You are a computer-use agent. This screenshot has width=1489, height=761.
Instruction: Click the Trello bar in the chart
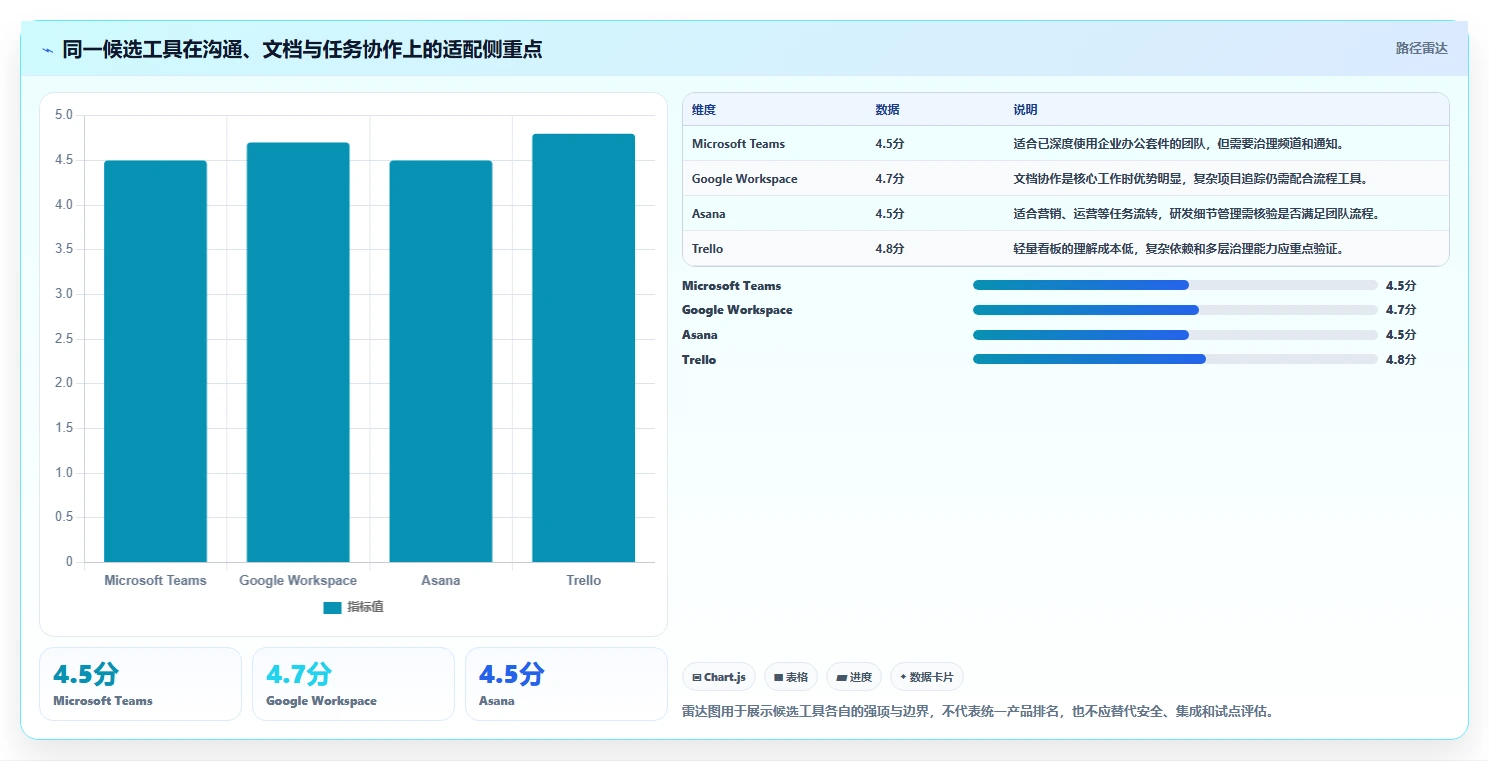[x=583, y=348]
